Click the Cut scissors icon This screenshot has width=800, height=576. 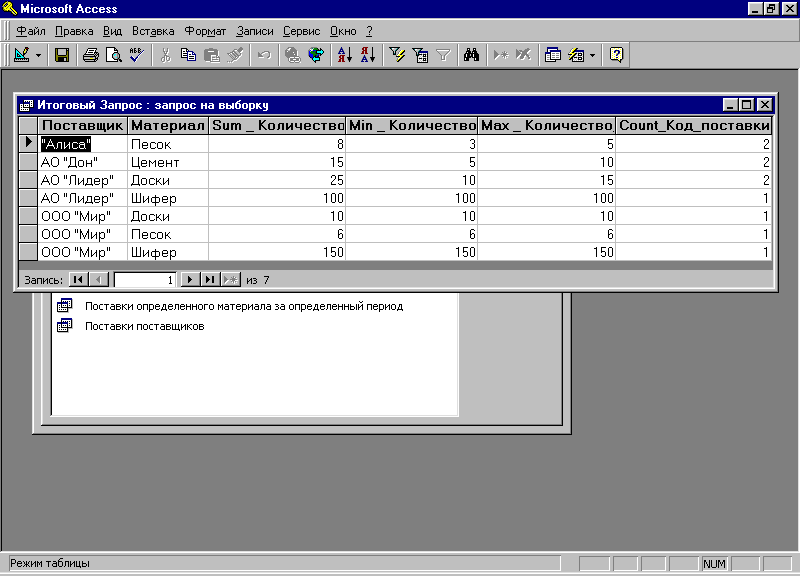pyautogui.click(x=165, y=55)
